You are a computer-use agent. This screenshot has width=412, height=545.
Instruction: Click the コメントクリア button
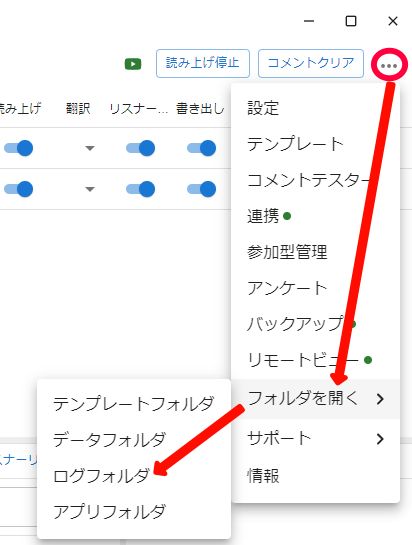(311, 63)
